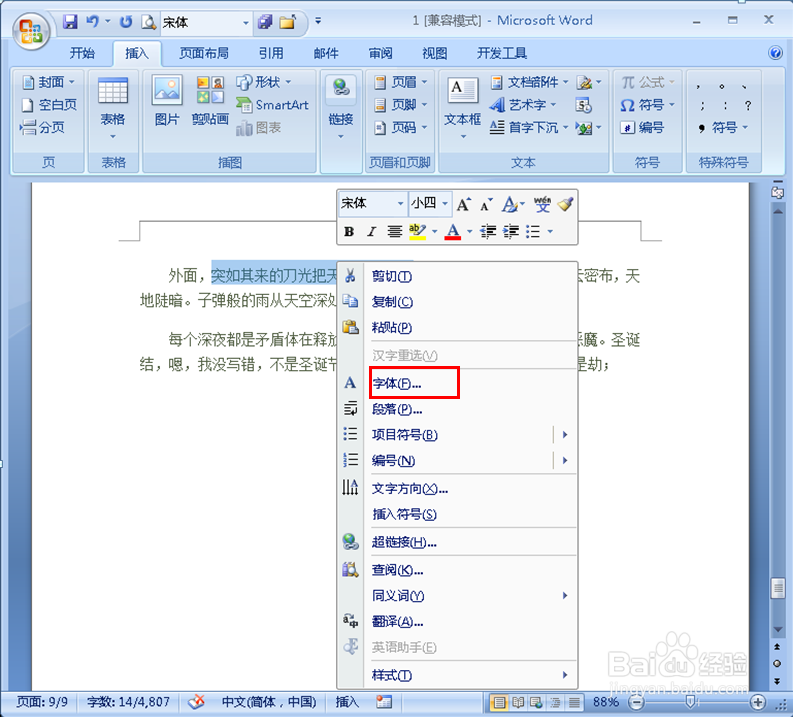Undo the last action

click(x=92, y=21)
